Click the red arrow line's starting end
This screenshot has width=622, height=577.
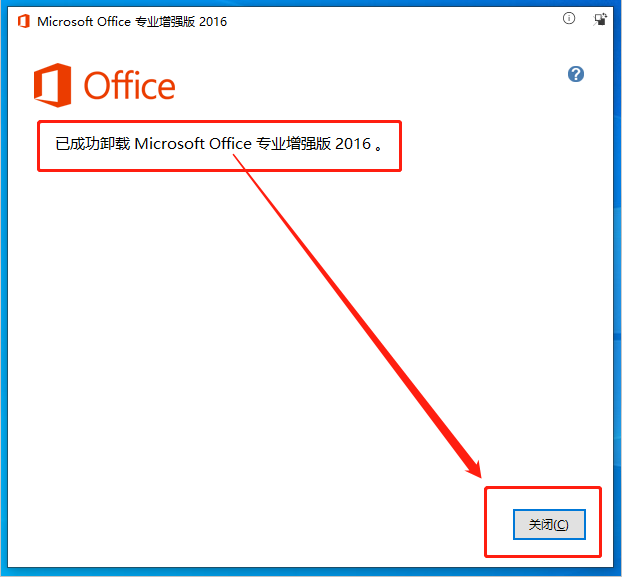coord(234,156)
